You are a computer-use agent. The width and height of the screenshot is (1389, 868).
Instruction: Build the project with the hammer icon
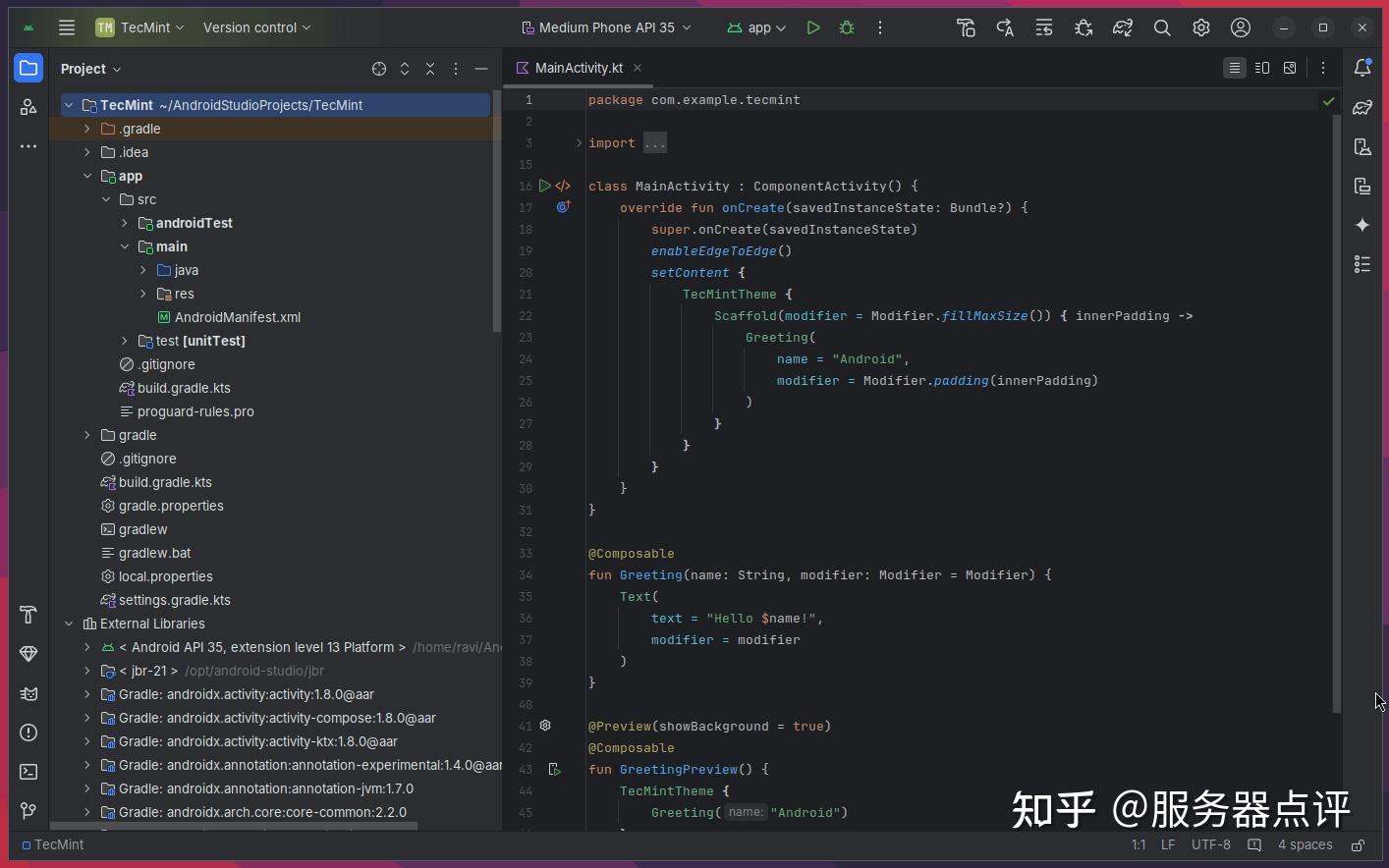[x=966, y=27]
